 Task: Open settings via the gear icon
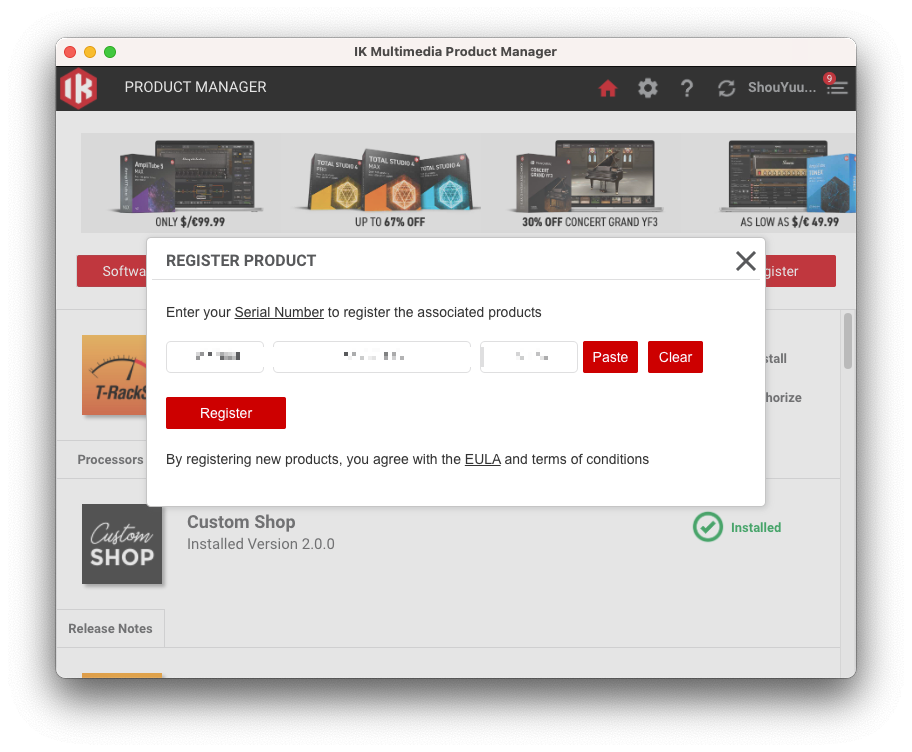(x=647, y=88)
